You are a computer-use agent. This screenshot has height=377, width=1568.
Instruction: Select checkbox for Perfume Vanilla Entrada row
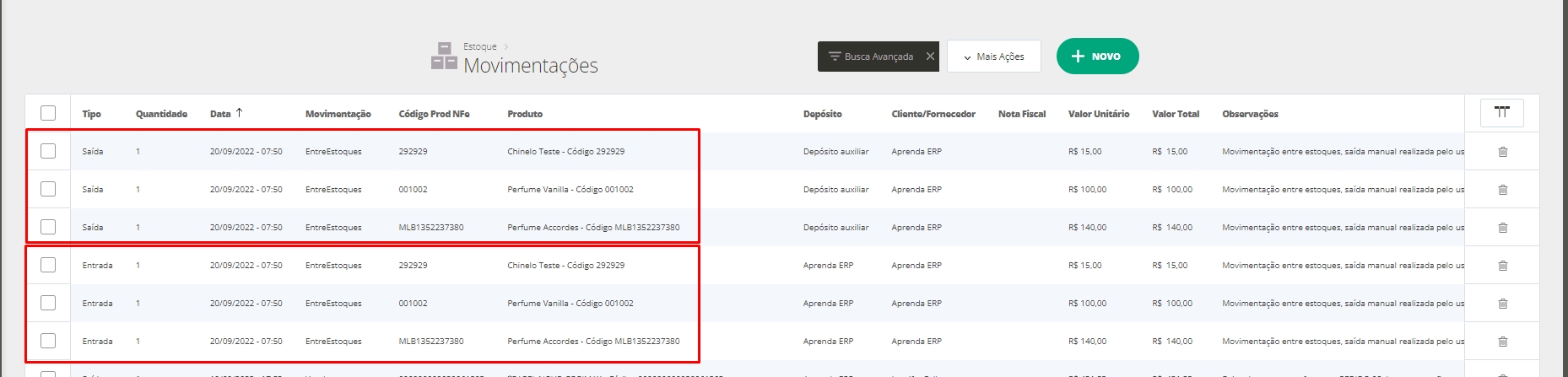click(48, 303)
